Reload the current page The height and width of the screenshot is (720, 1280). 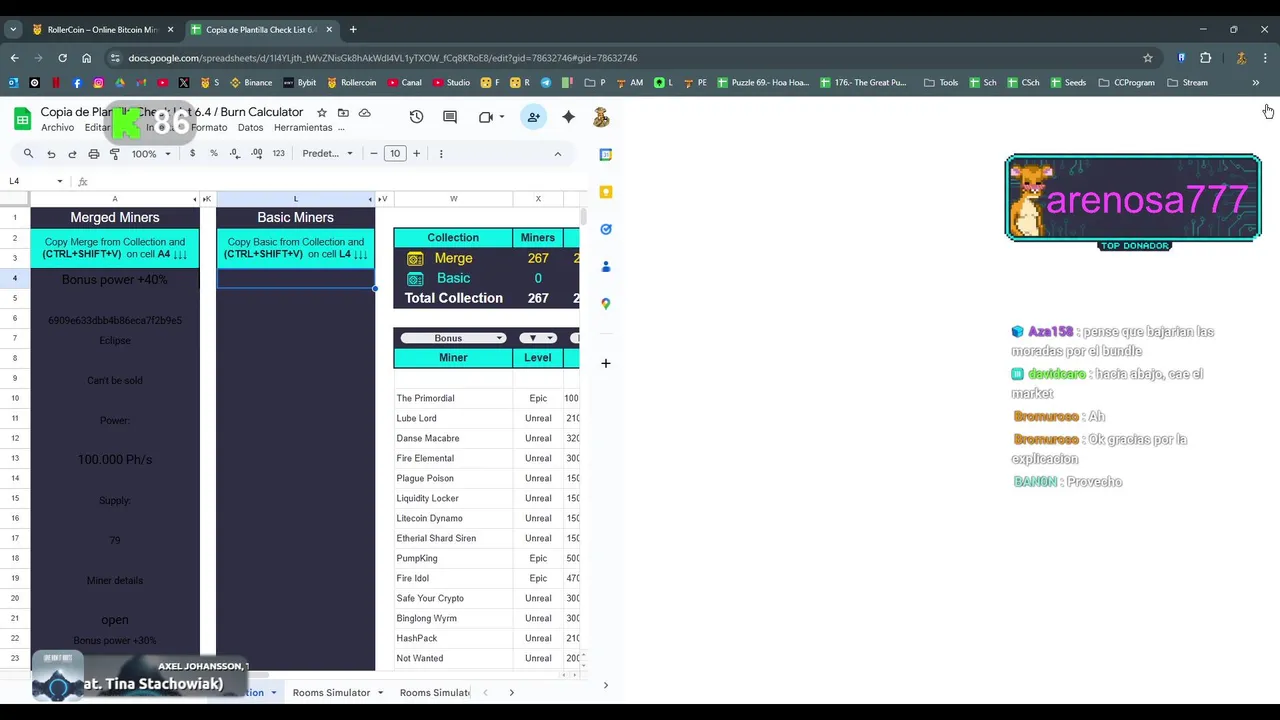[62, 58]
